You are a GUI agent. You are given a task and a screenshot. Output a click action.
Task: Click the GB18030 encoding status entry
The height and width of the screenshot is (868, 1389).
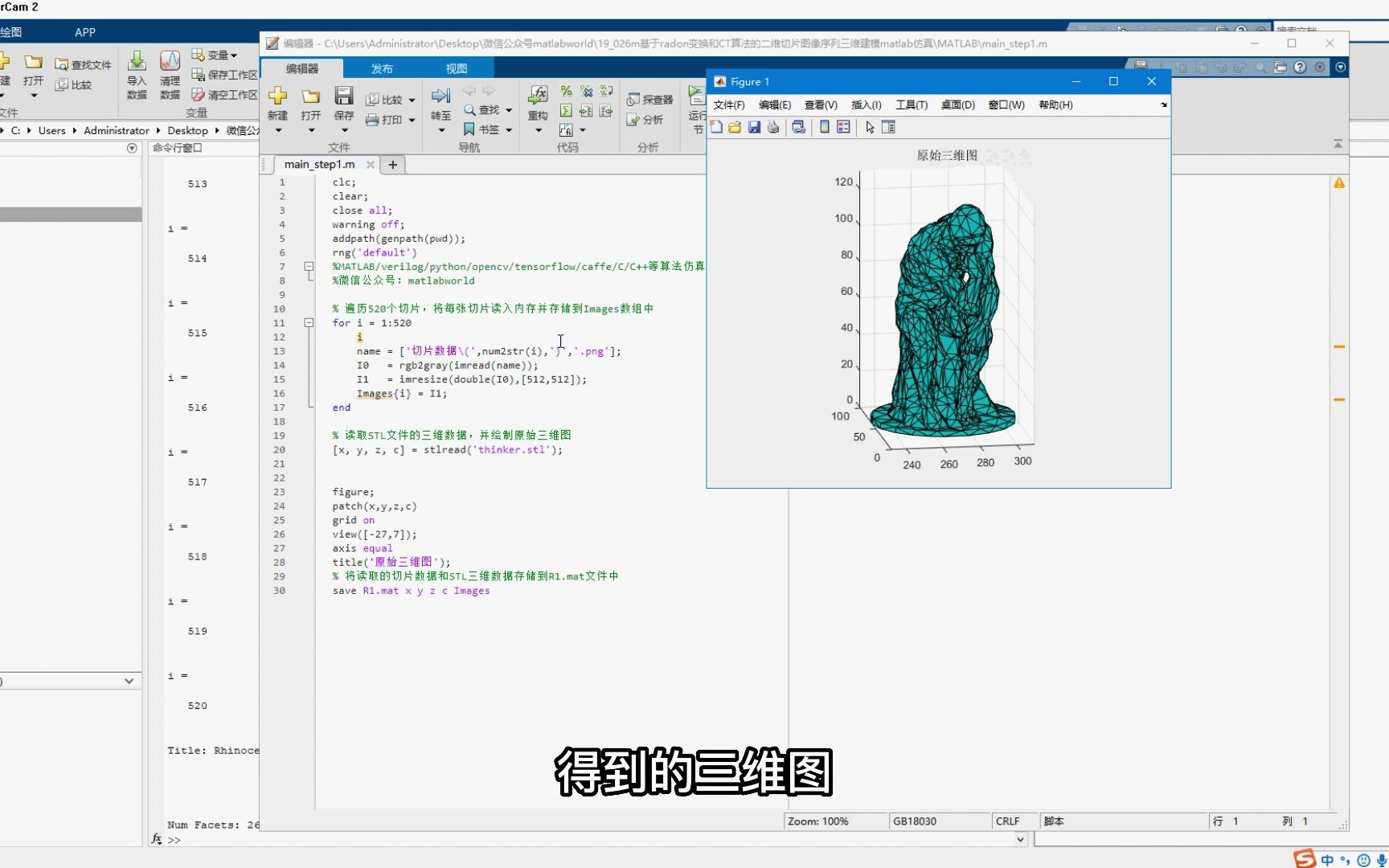[x=915, y=821]
